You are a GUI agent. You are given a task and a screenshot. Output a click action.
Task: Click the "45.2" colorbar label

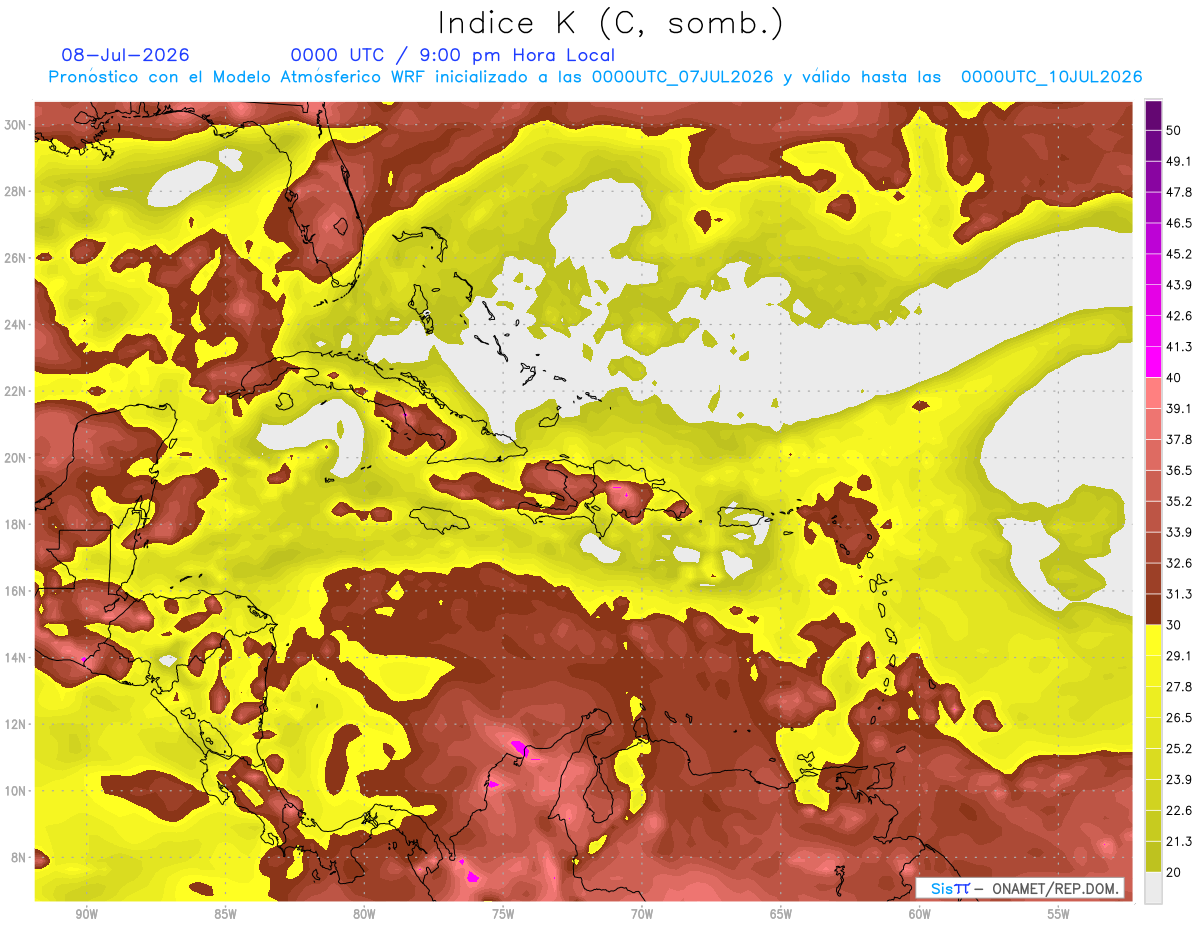click(x=1179, y=254)
